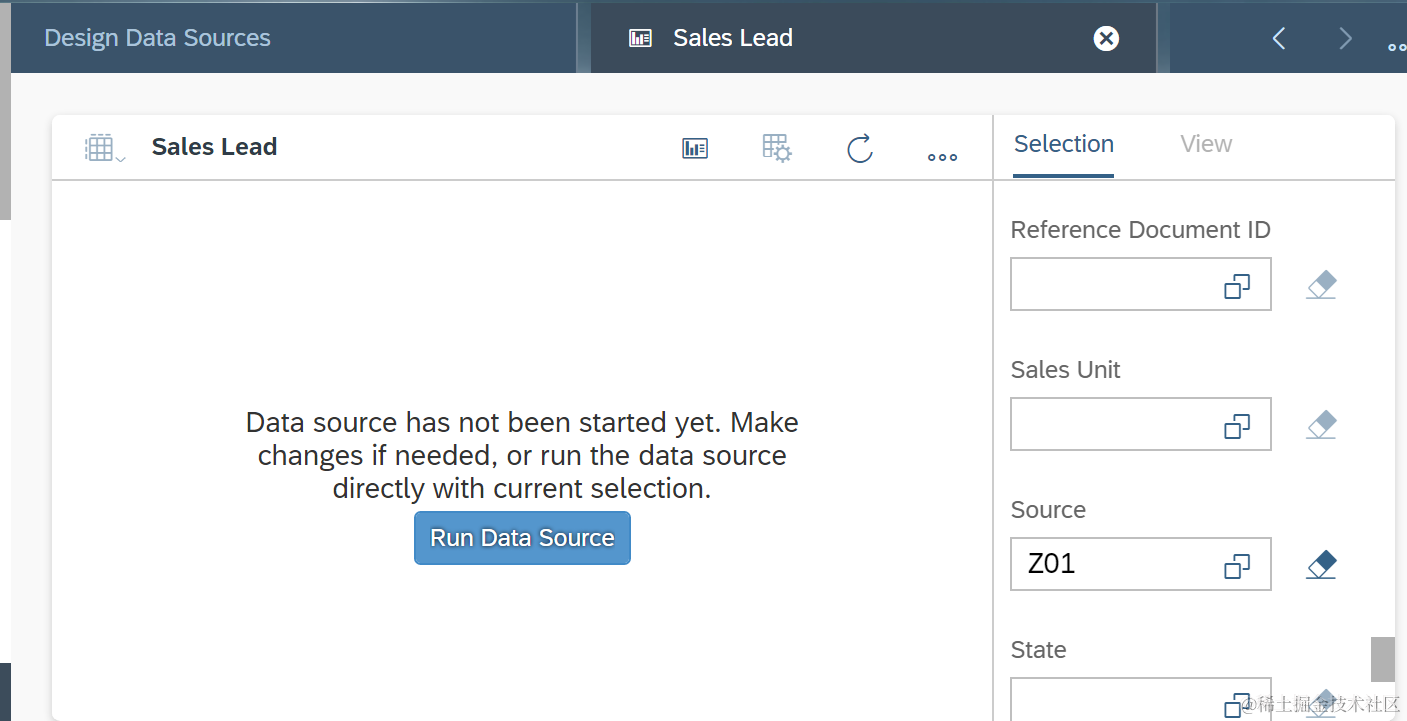Image resolution: width=1407 pixels, height=721 pixels.
Task: Open the table view selector icon
Action: pos(103,148)
